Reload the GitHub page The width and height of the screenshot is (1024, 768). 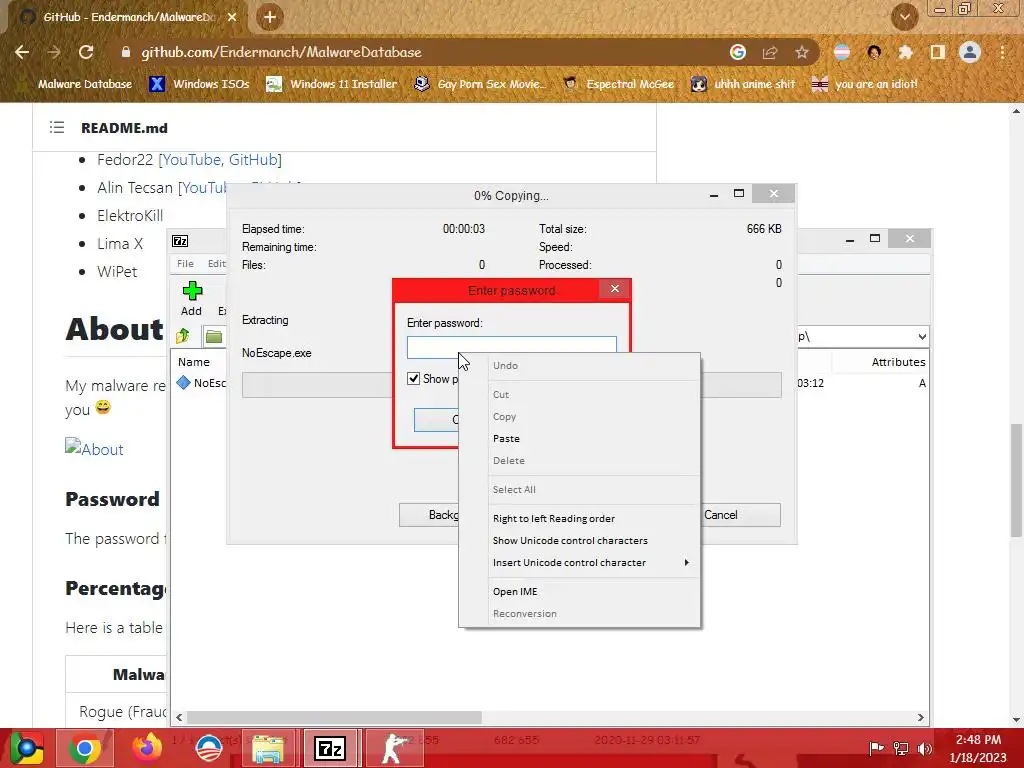click(86, 52)
